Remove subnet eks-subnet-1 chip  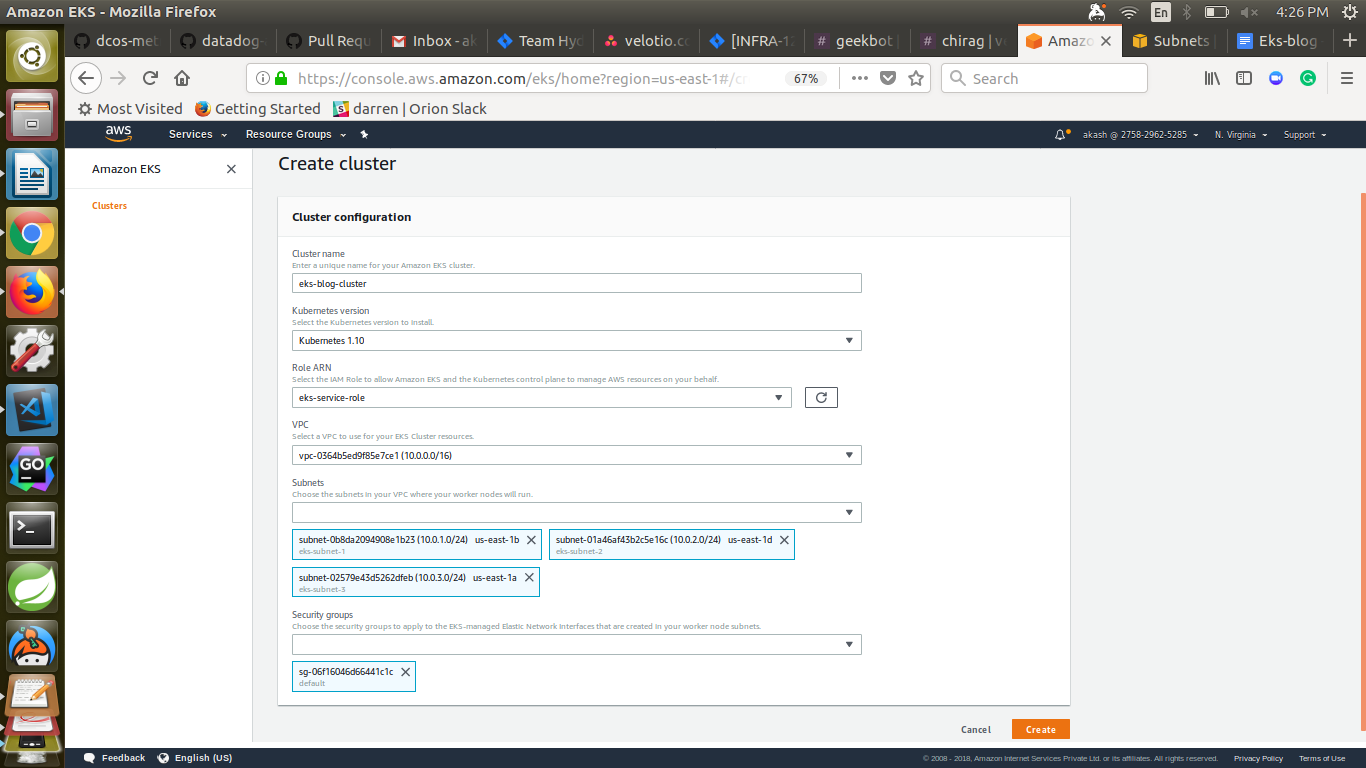point(531,540)
